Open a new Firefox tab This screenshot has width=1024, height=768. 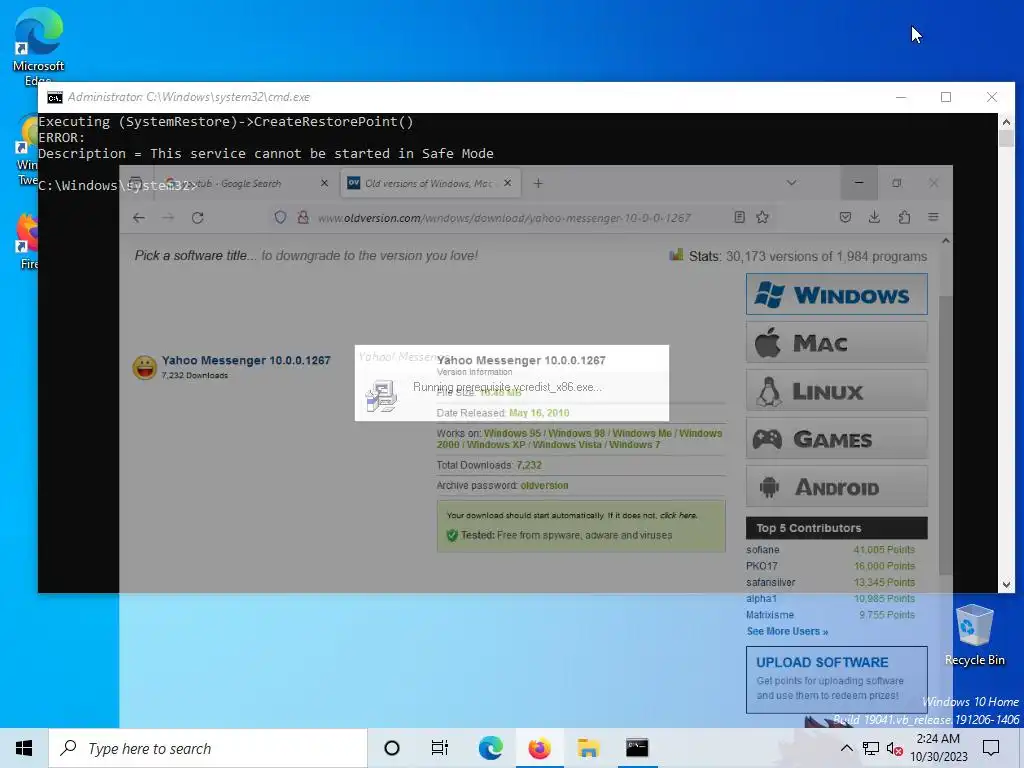tap(538, 184)
